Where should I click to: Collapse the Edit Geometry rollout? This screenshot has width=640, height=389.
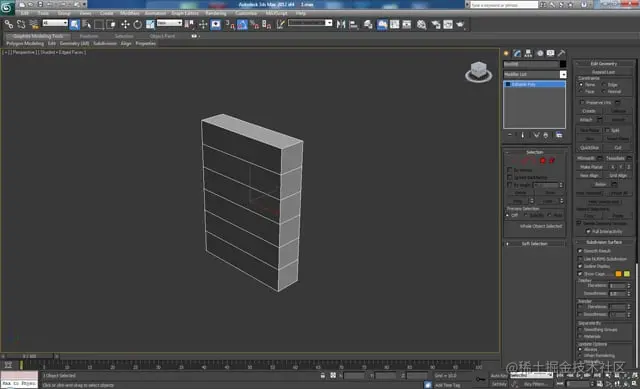click(604, 64)
